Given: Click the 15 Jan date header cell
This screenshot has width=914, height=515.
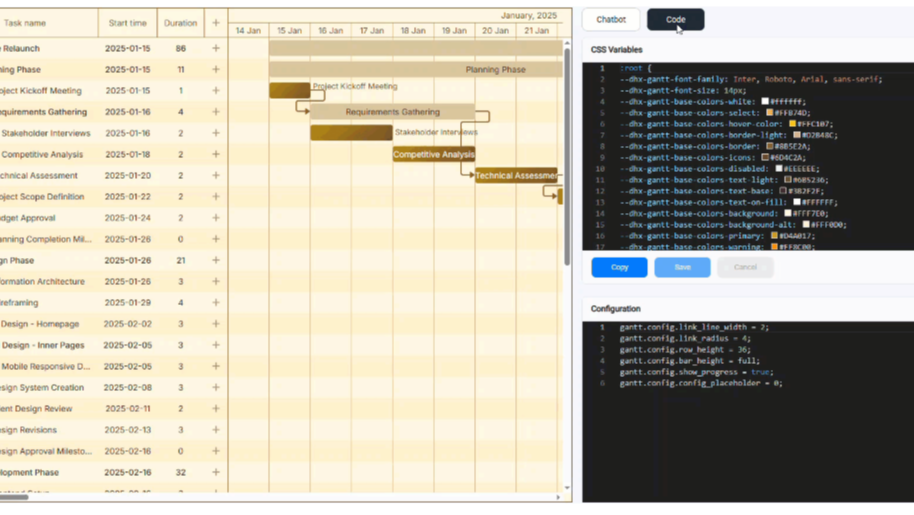Looking at the screenshot, I should coord(289,30).
